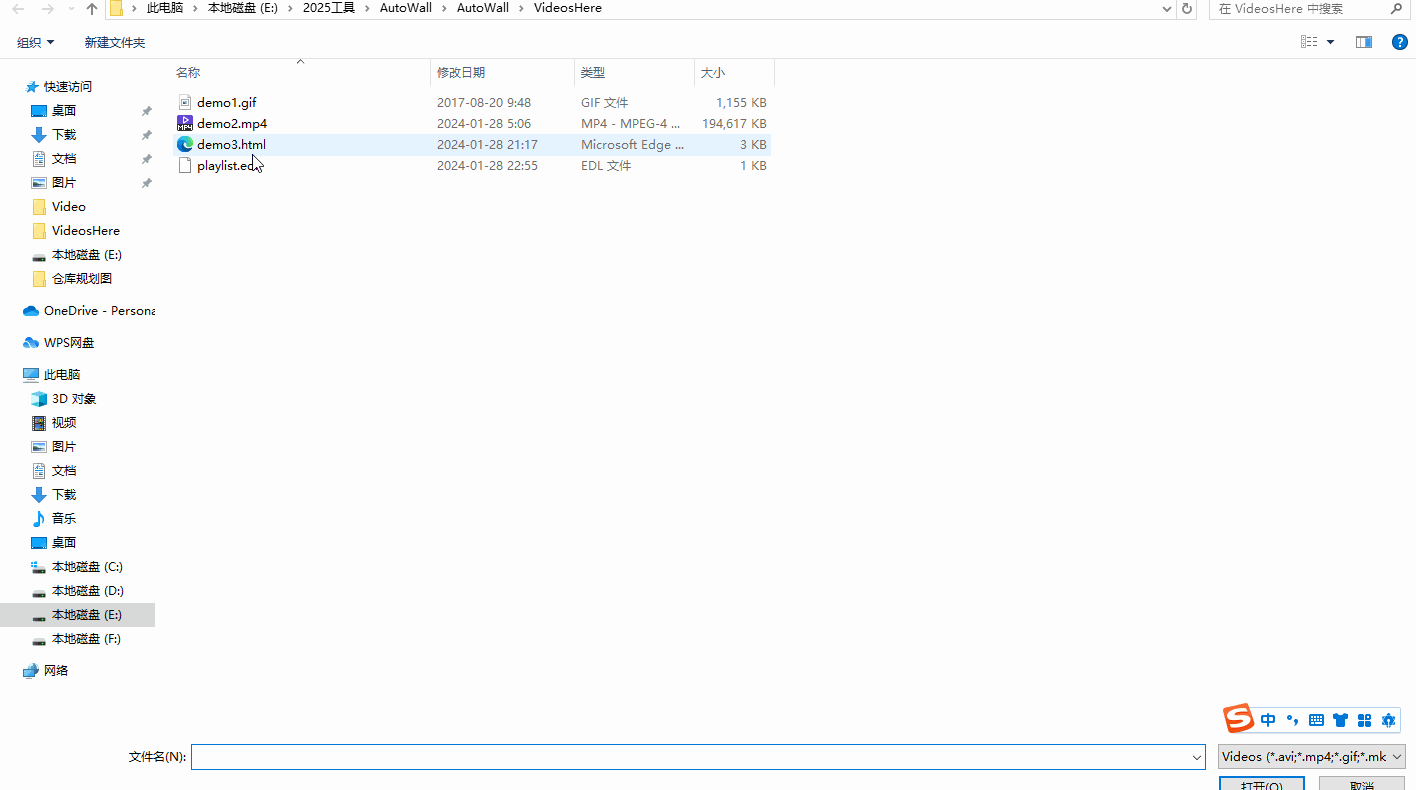Select the demo2.mp4 video file
Image resolution: width=1416 pixels, height=790 pixels.
coord(232,124)
